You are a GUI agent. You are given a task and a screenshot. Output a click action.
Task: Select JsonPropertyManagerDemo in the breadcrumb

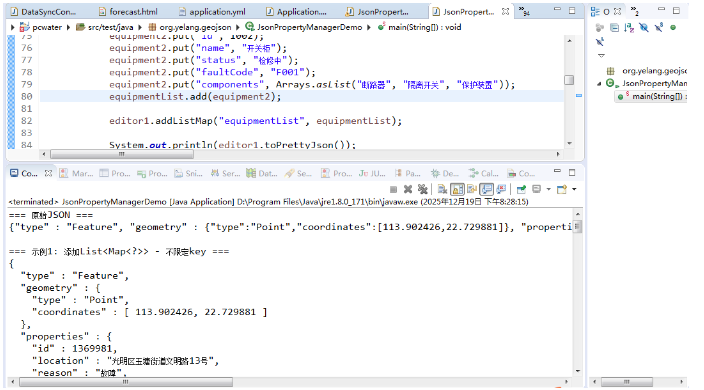point(309,27)
